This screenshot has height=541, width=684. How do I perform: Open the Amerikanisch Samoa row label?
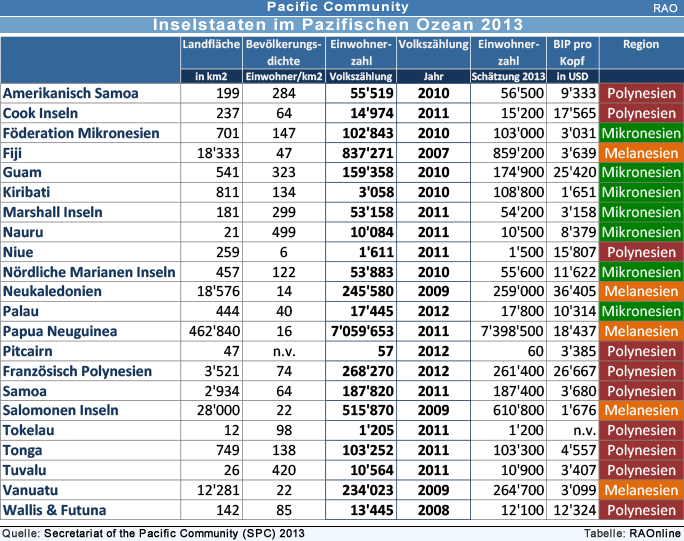pos(84,93)
